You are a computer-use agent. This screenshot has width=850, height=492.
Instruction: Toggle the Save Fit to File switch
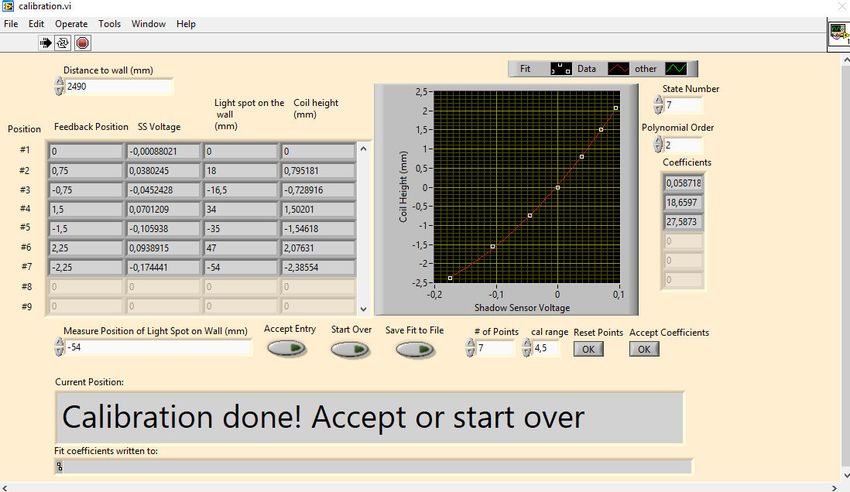pos(414,349)
